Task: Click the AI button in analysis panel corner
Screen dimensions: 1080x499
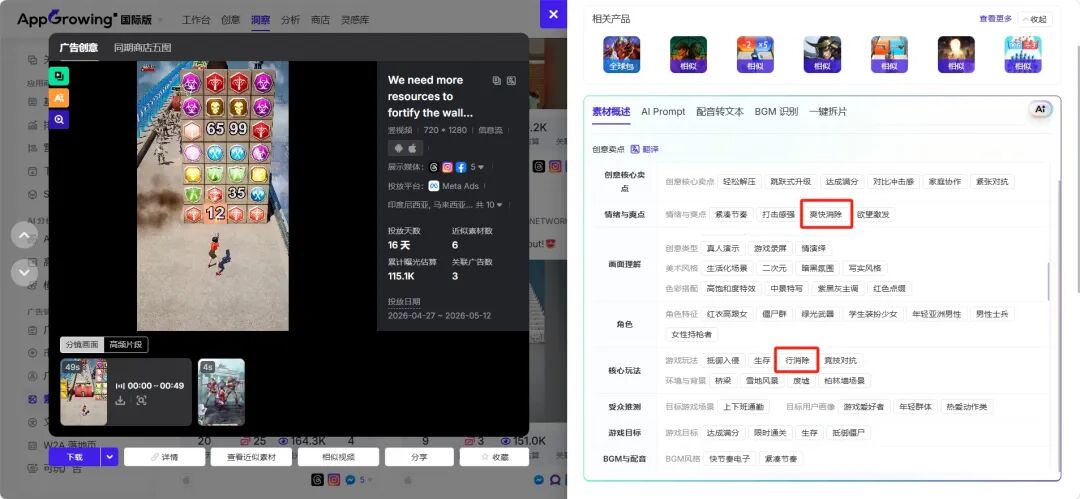Action: pyautogui.click(x=1040, y=109)
